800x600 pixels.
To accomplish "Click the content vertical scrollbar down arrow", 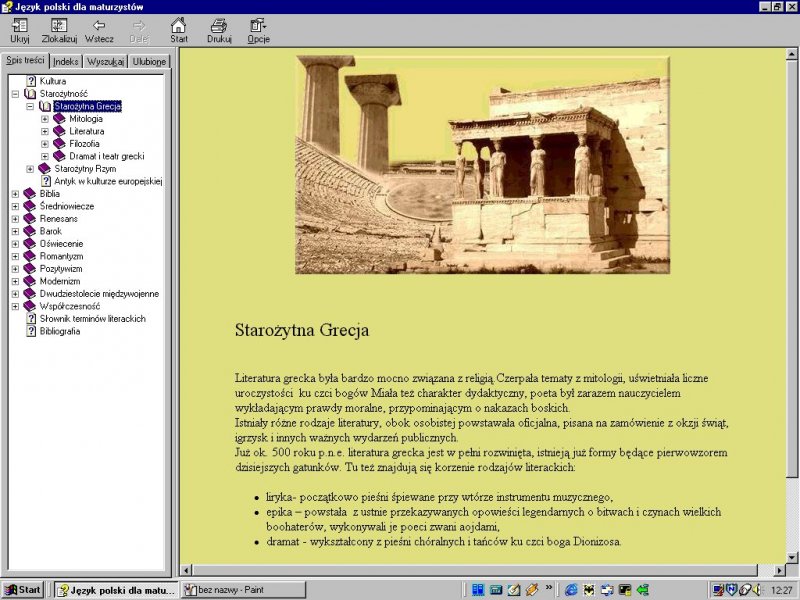I will pyautogui.click(x=793, y=557).
